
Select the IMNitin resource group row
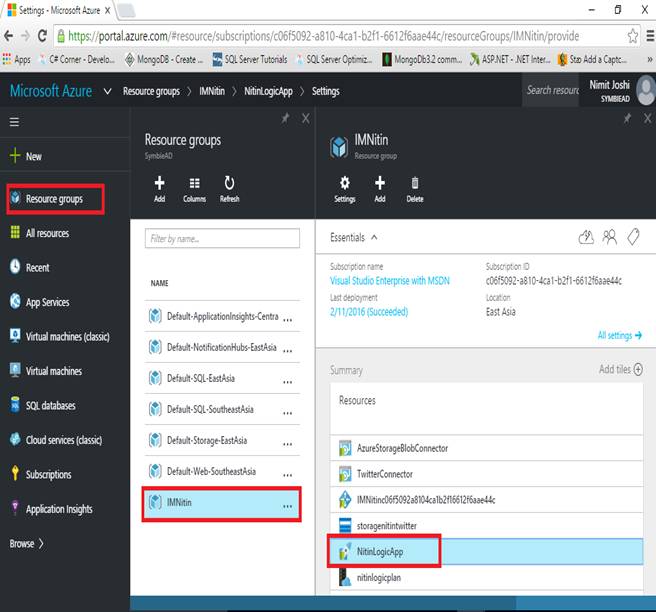click(221, 503)
